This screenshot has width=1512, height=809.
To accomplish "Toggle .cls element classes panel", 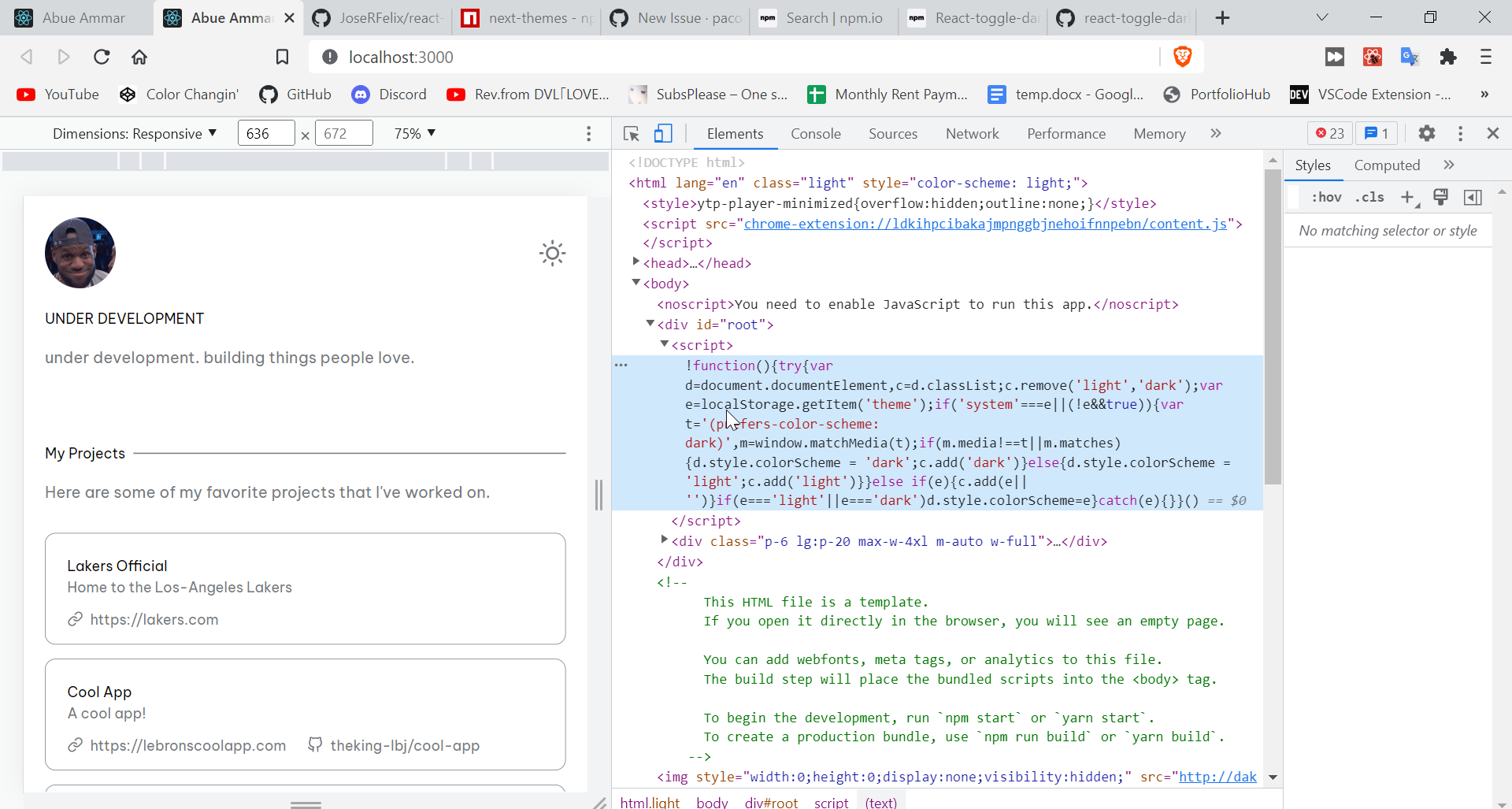I will [1369, 197].
